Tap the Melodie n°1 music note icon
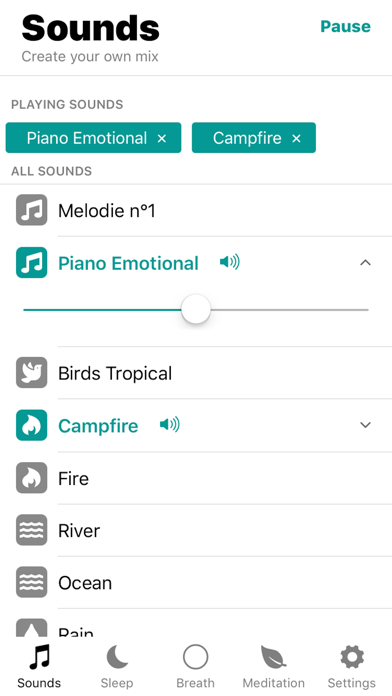The width and height of the screenshot is (392, 696). (x=32, y=210)
